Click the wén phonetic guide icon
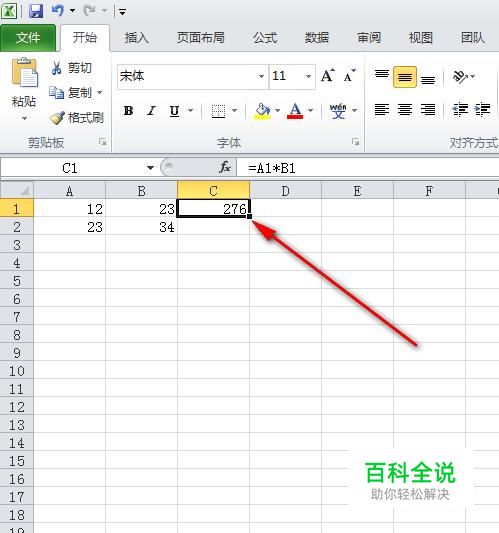This screenshot has height=533, width=499. pos(338,111)
